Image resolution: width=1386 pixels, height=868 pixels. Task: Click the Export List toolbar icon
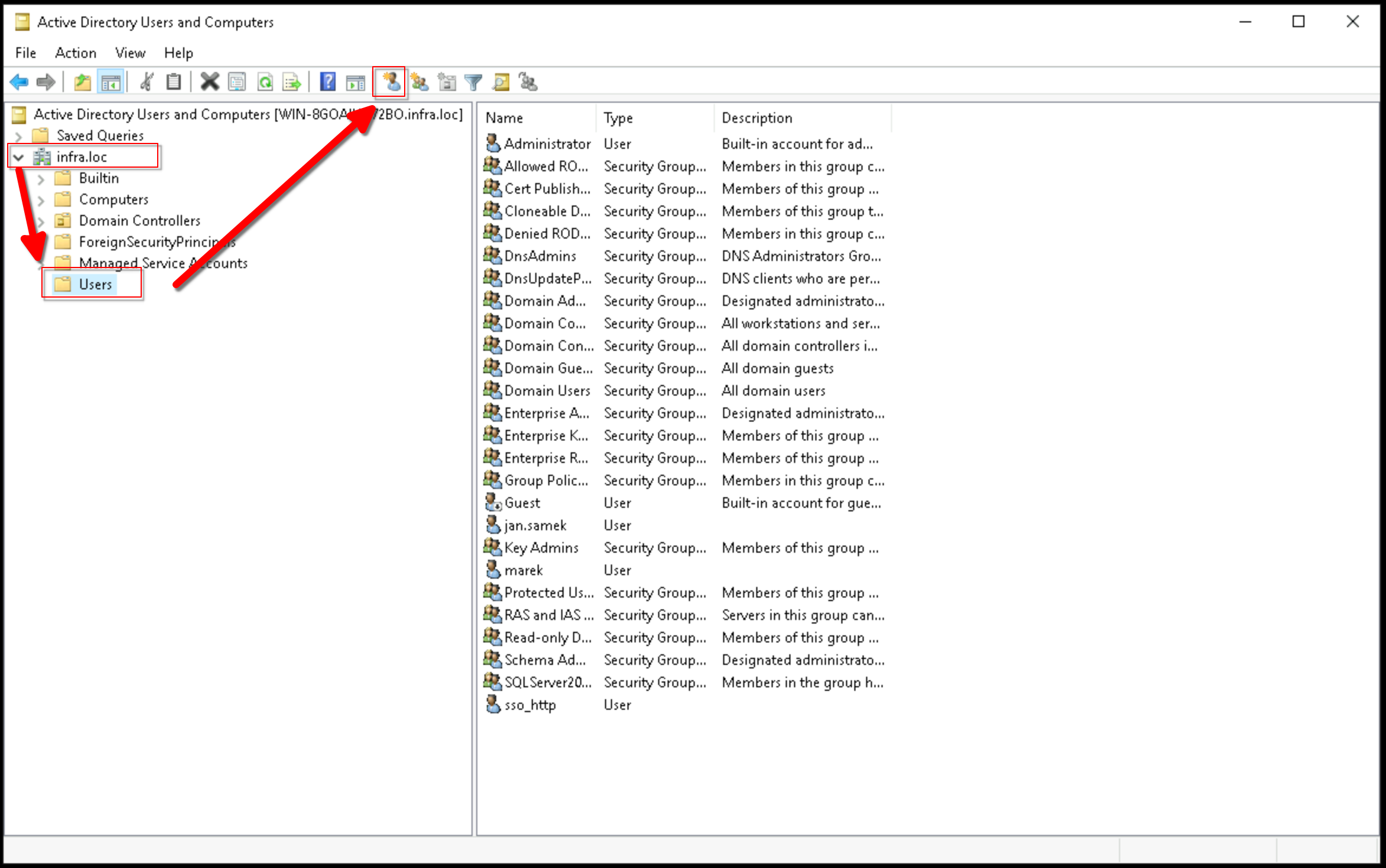click(292, 82)
